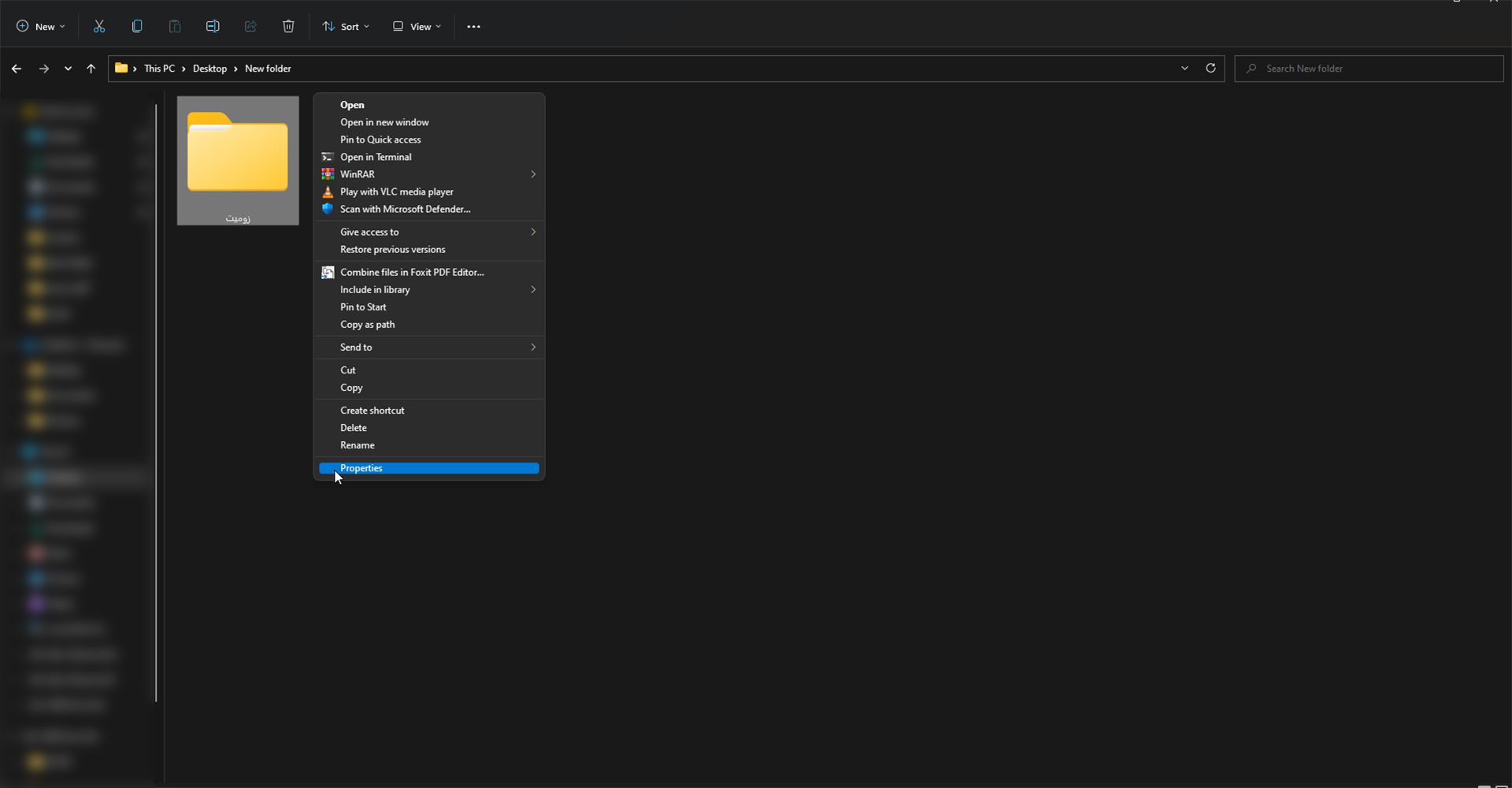The width and height of the screenshot is (1512, 788).
Task: Click This PC in the breadcrumb path
Action: point(159,69)
